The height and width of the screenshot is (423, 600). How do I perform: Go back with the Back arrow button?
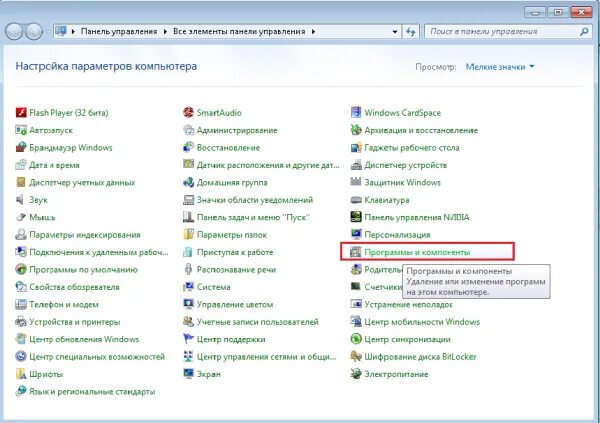point(14,31)
